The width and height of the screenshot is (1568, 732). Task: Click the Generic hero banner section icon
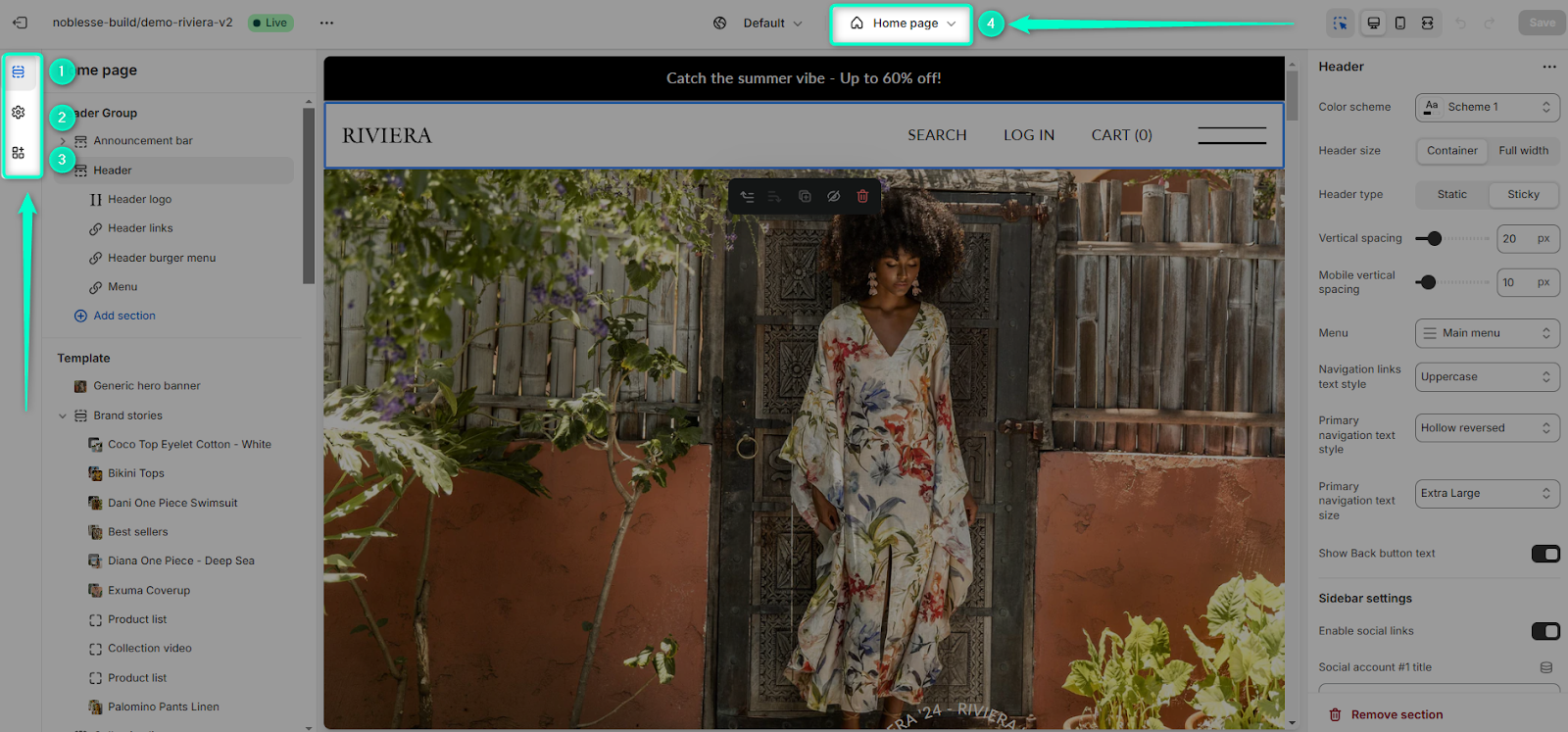pyautogui.click(x=80, y=386)
